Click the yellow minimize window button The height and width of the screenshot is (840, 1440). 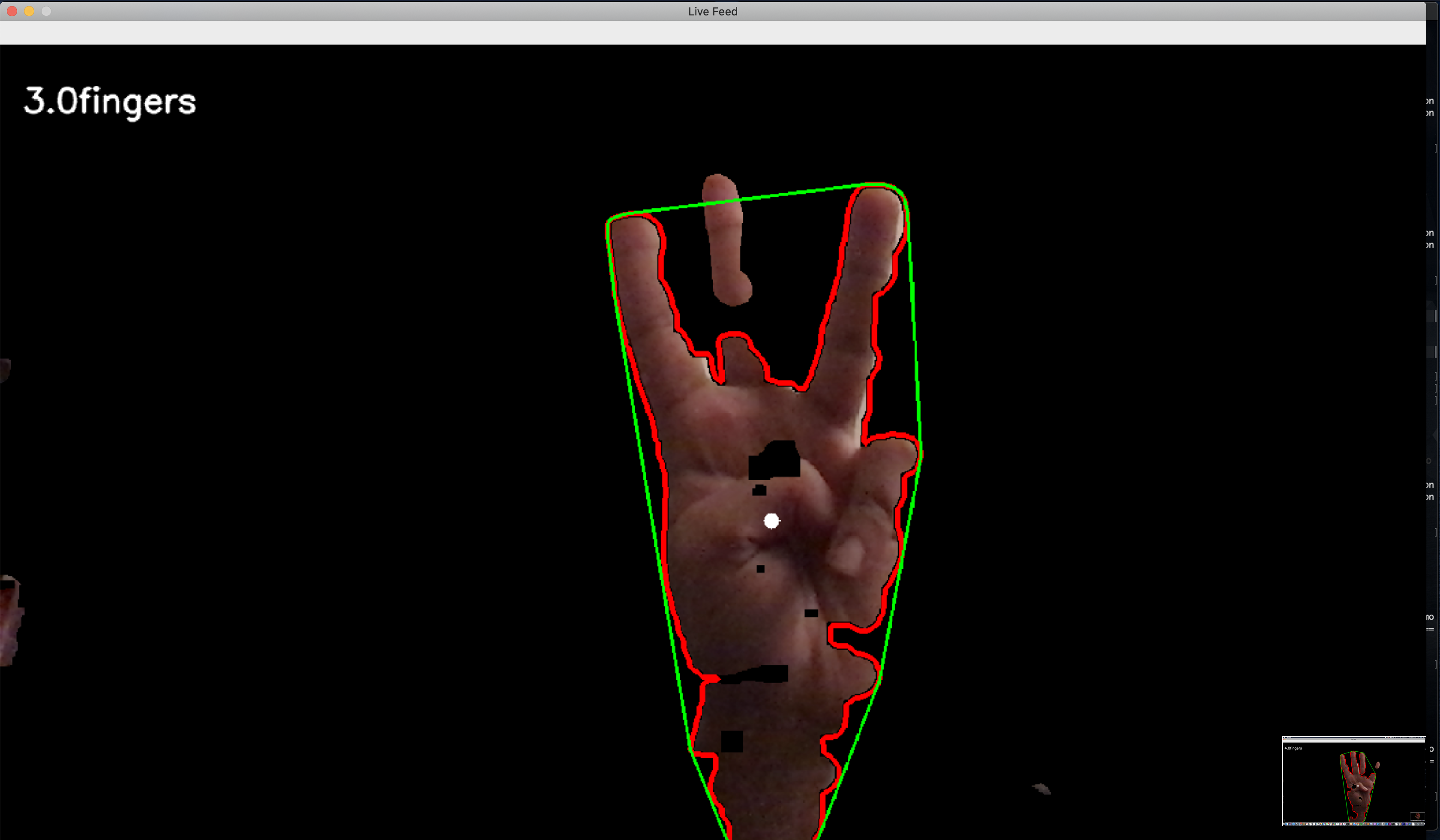click(x=29, y=11)
